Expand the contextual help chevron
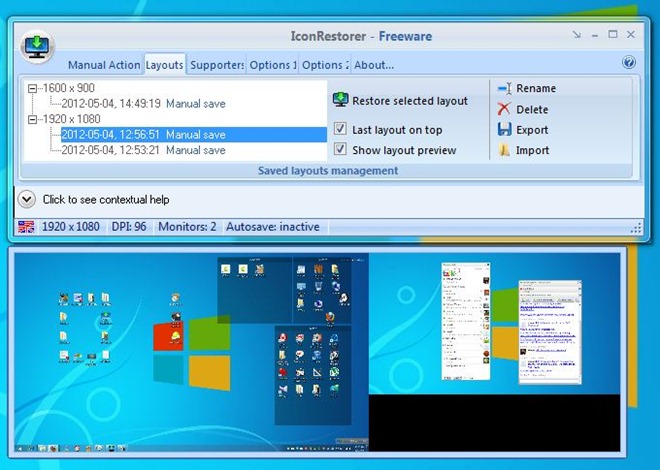 [x=27, y=199]
